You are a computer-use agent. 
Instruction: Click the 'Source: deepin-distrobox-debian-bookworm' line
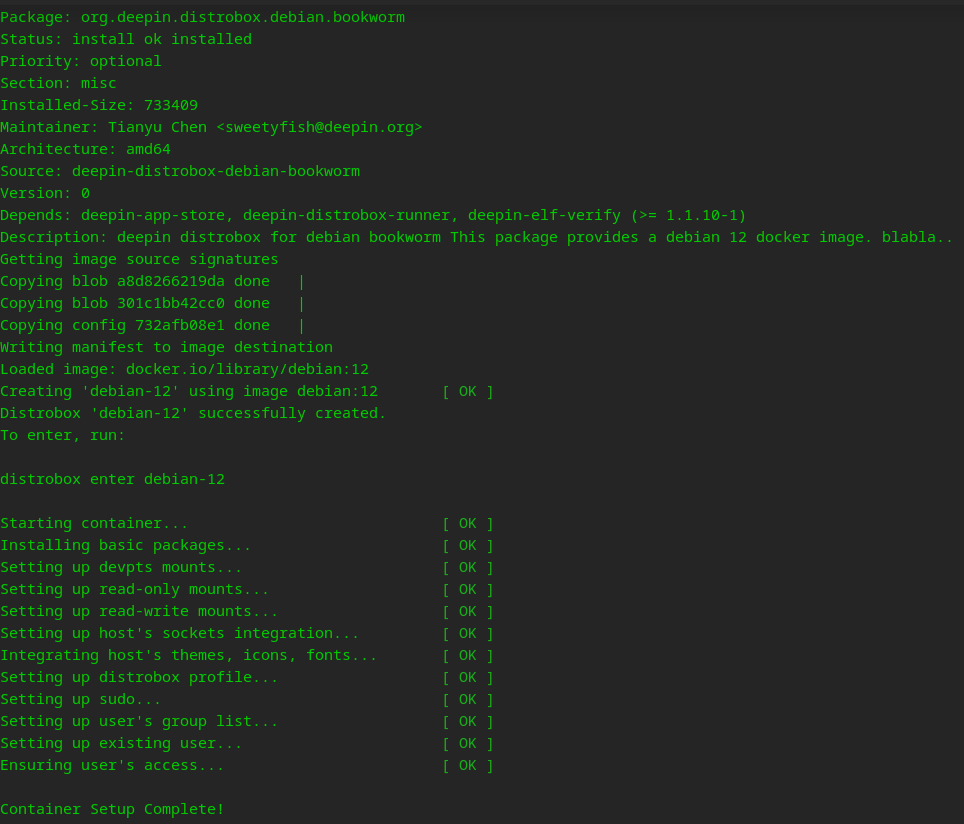[x=180, y=171]
